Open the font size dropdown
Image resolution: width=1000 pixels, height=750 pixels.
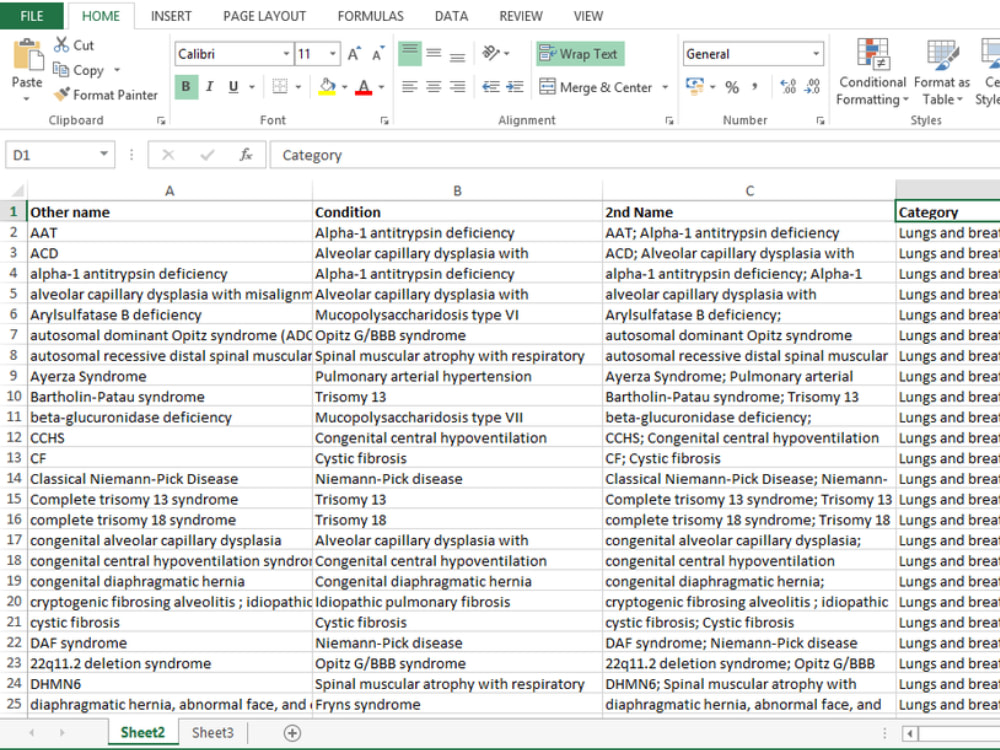[333, 54]
